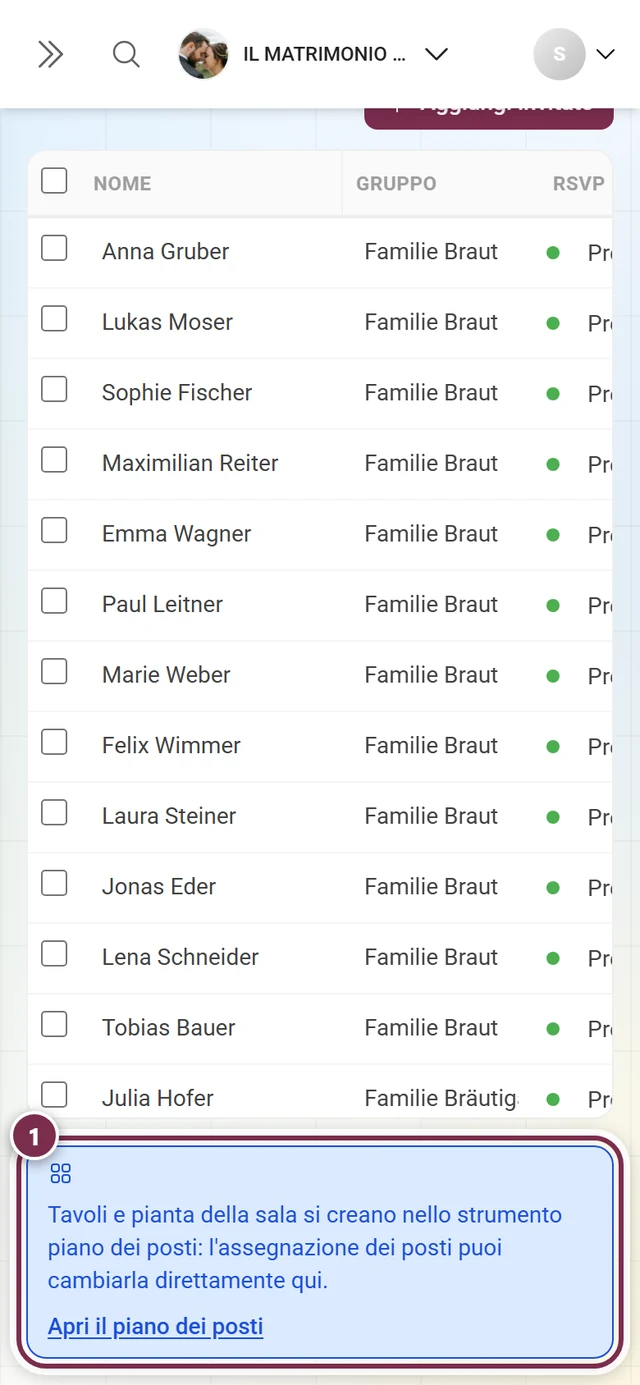This screenshot has height=1385, width=640.
Task: Select Emma Wagner's row checkbox
Action: (x=54, y=530)
